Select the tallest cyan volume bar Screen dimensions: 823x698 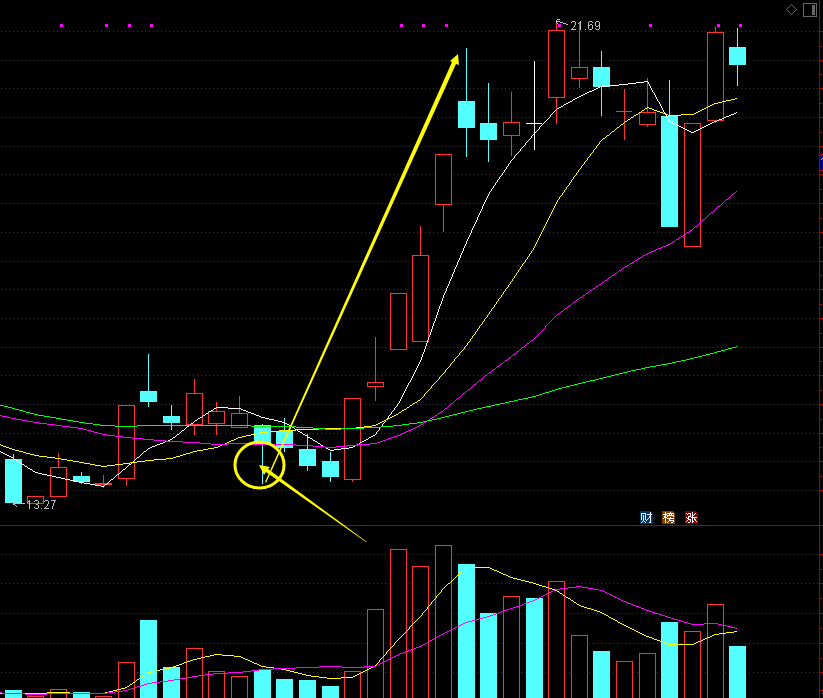tap(466, 630)
